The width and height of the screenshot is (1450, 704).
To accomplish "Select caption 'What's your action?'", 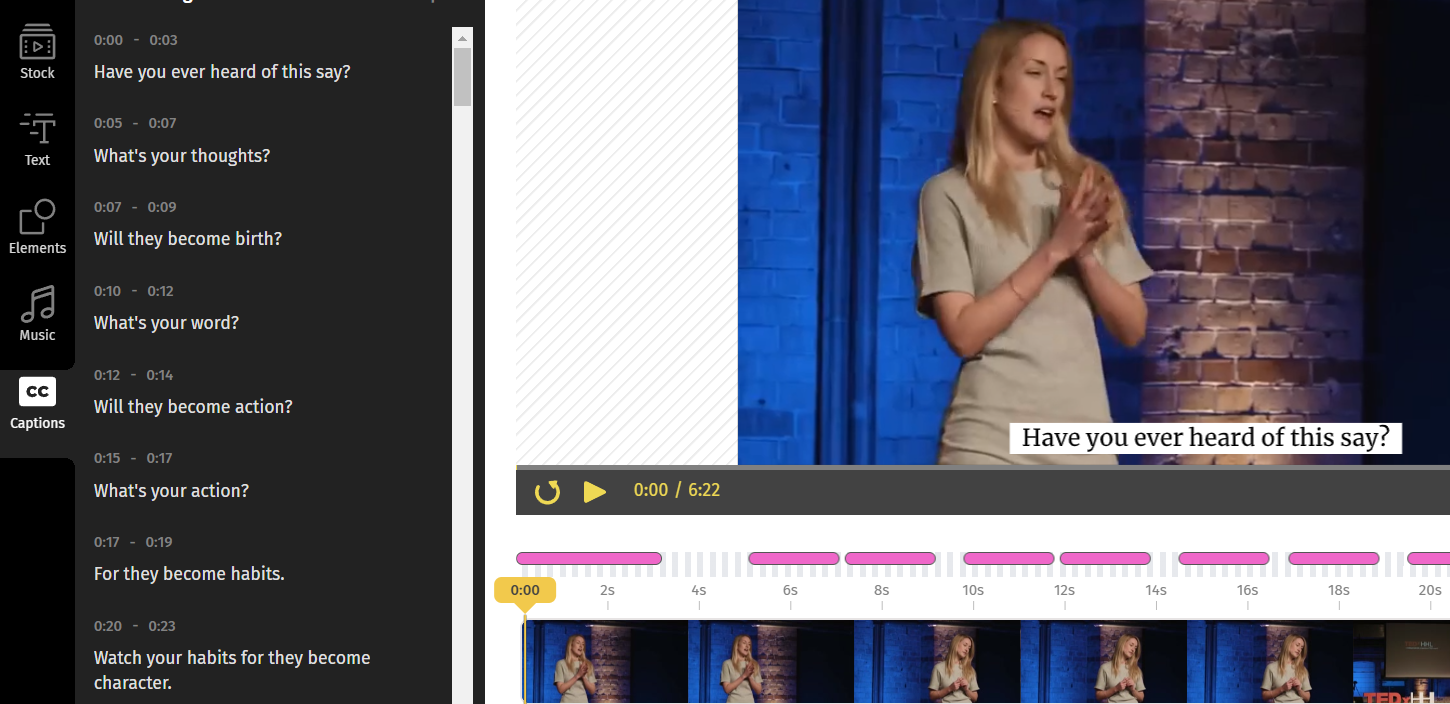I will (171, 491).
